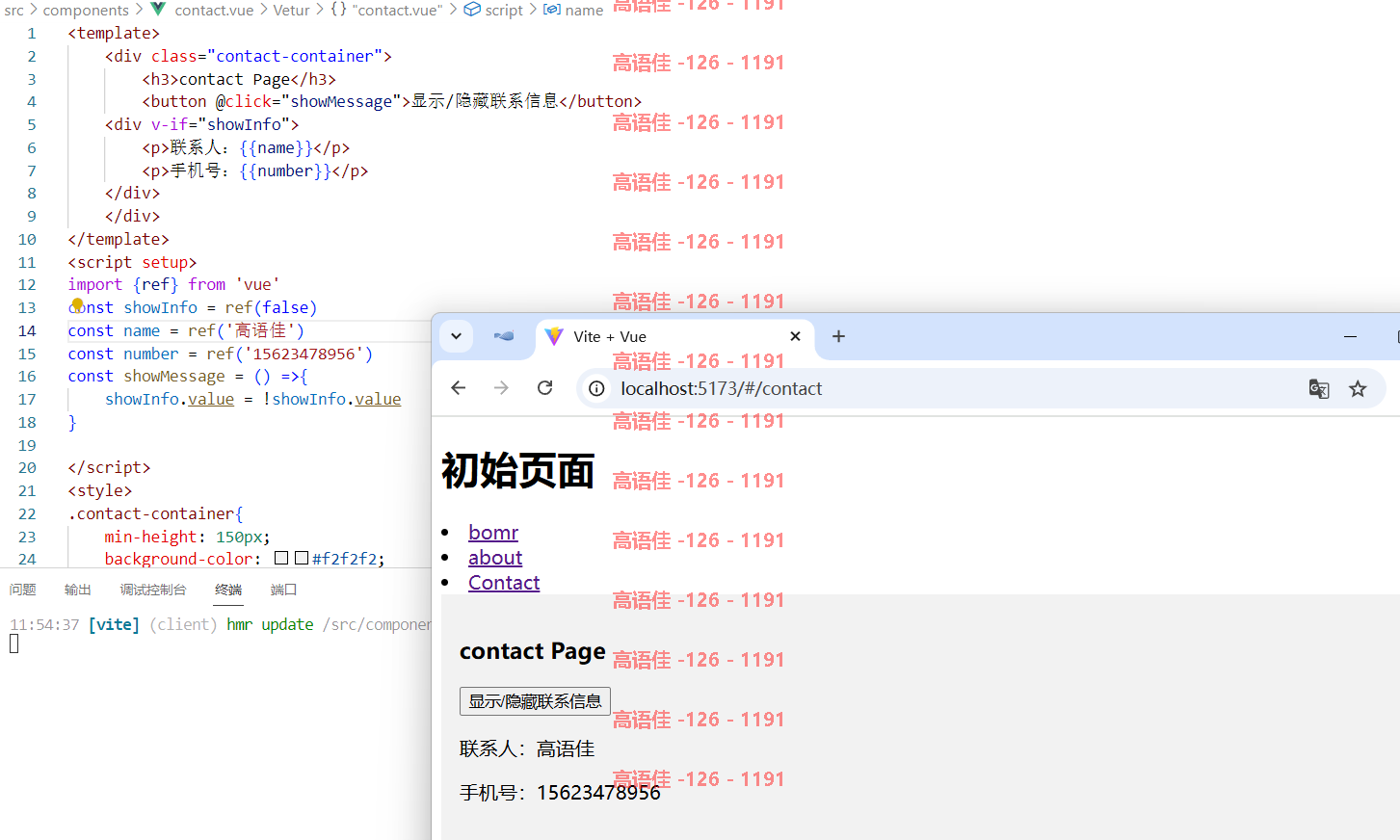Open the browser tab search dropdown
Image resolution: width=1400 pixels, height=840 pixels.
[457, 336]
